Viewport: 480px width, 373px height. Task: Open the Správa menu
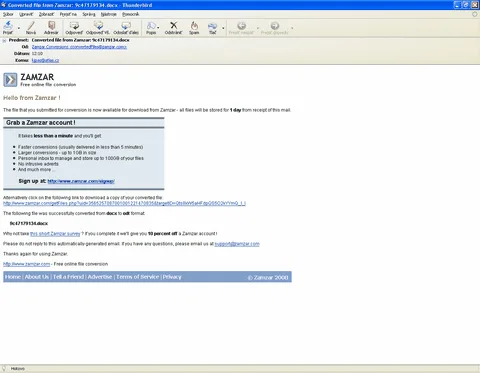coord(89,14)
